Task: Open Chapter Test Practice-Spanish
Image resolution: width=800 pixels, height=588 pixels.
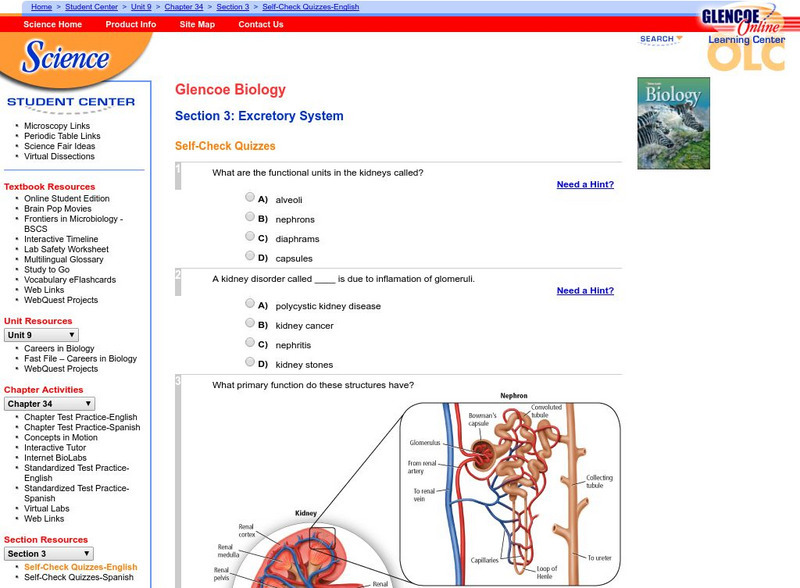Action: [x=82, y=427]
